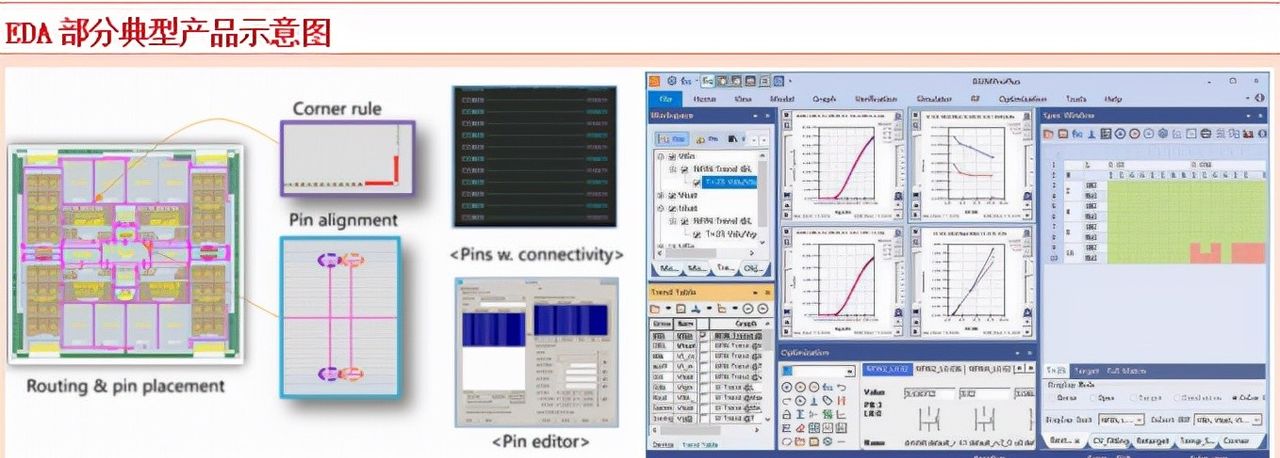The width and height of the screenshot is (1280, 458).
Task: Open the Tools menu
Action: (1076, 99)
